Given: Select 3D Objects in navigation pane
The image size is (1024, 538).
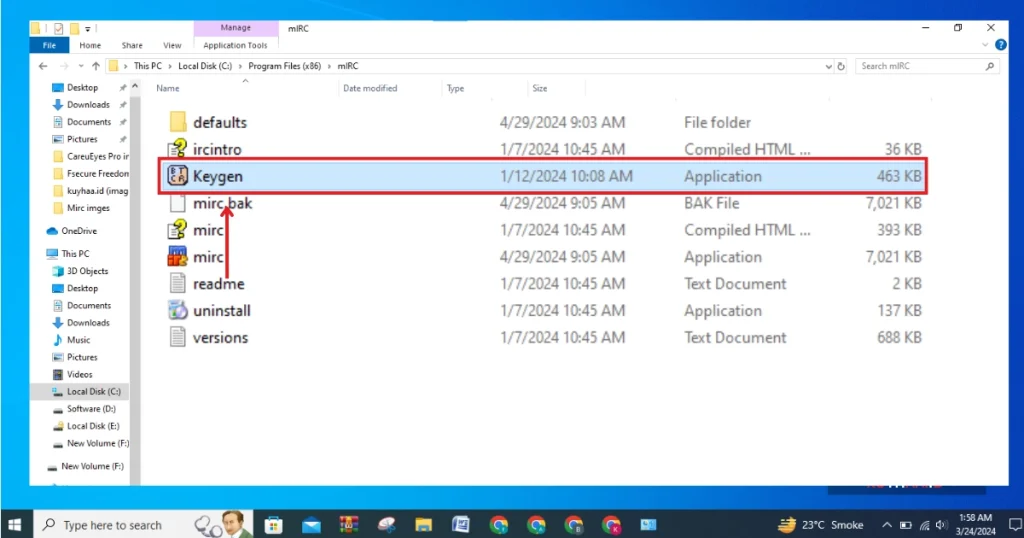Looking at the screenshot, I should [x=88, y=271].
